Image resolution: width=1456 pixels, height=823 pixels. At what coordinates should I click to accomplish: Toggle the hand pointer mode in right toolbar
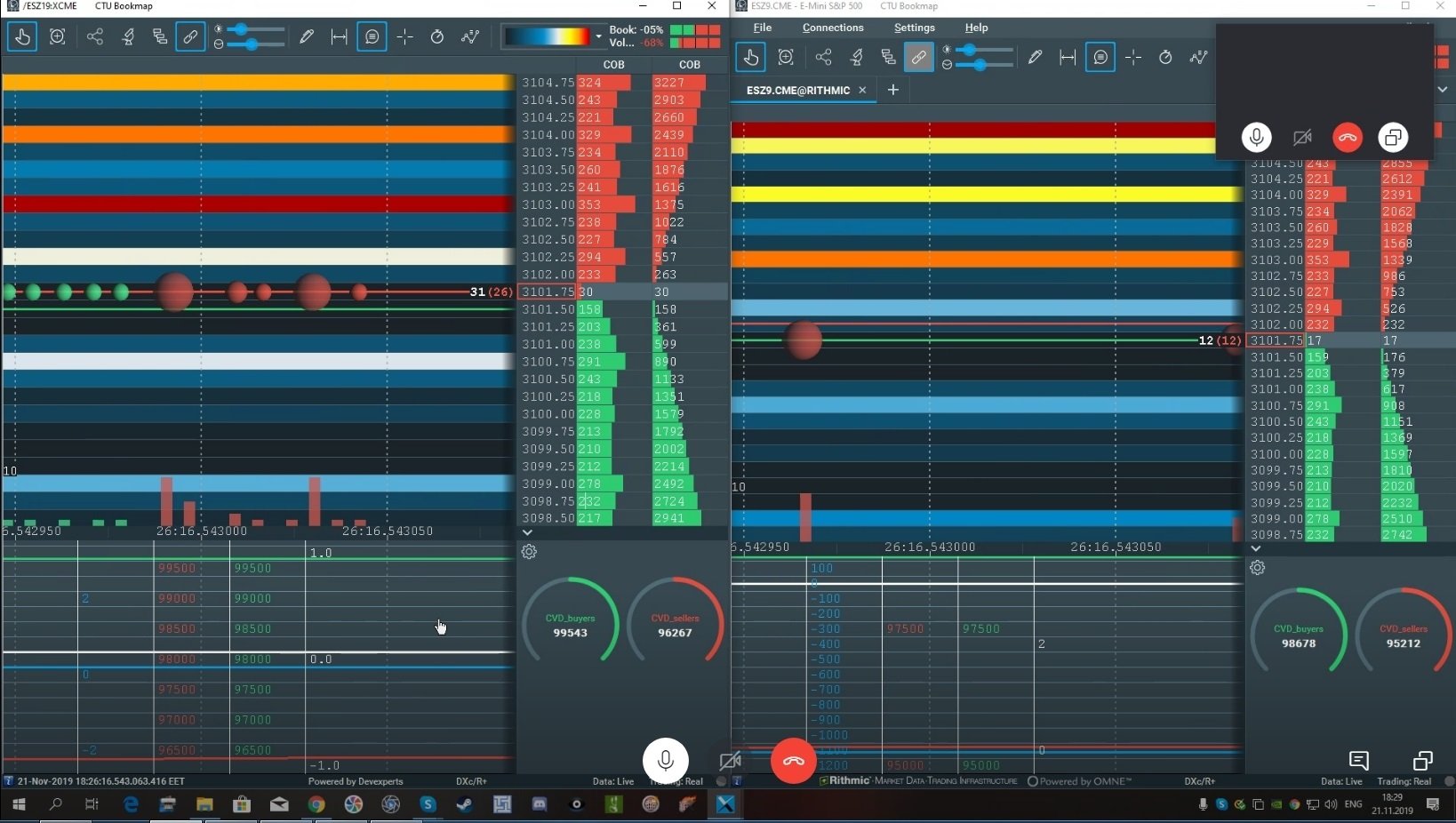(751, 58)
